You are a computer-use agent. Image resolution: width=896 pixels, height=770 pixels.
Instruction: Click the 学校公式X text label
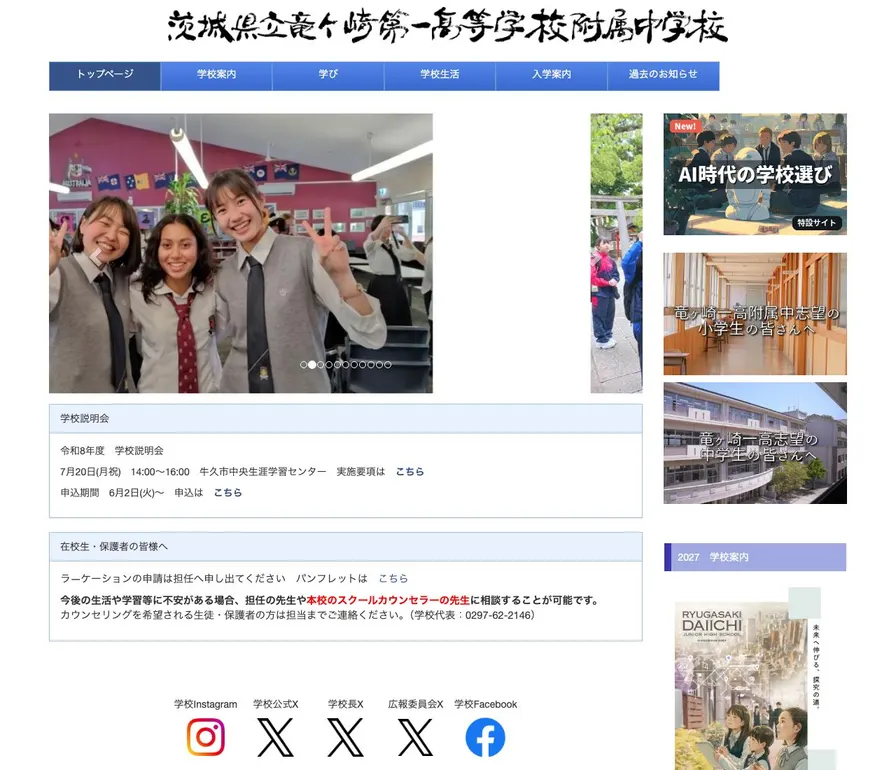coord(275,704)
